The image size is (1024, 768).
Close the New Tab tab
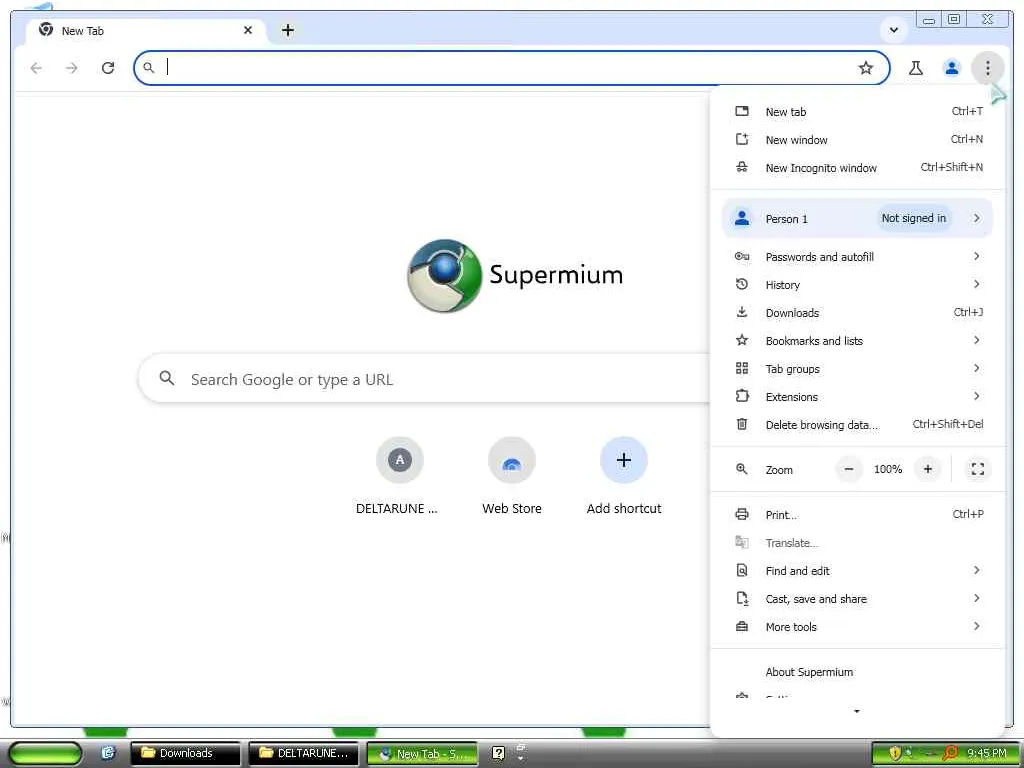click(x=248, y=30)
